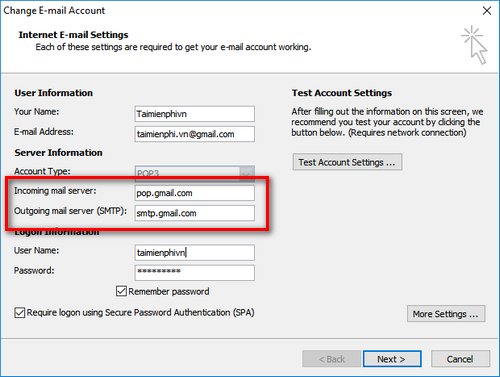Click the Server Information section label
The width and height of the screenshot is (500, 377).
tap(58, 153)
